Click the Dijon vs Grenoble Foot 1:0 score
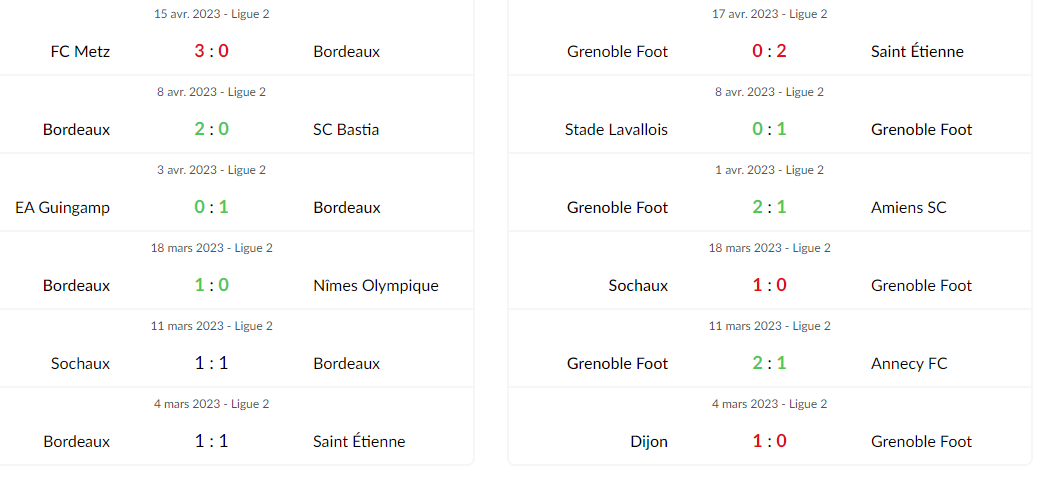Image resolution: width=1039 pixels, height=482 pixels. point(769,442)
